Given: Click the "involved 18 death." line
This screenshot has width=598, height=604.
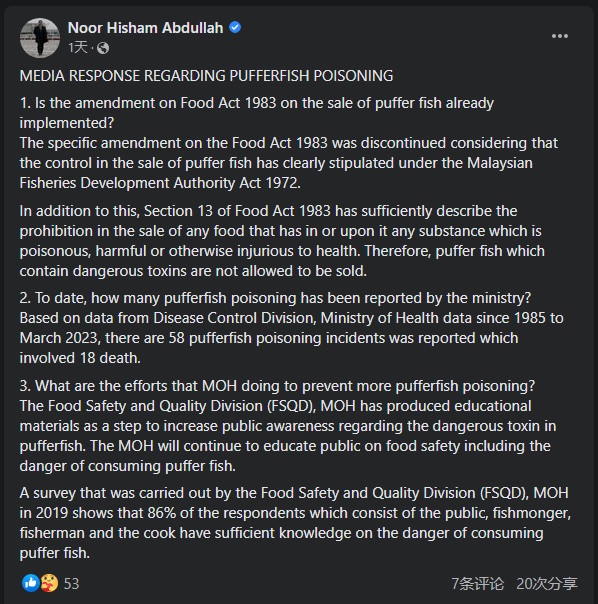Looking at the screenshot, I should pyautogui.click(x=80, y=358).
